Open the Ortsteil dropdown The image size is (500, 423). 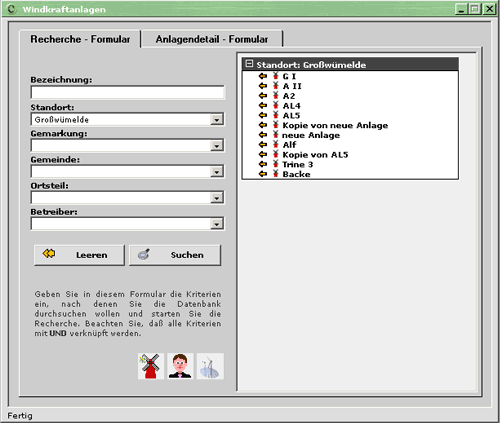coord(217,198)
